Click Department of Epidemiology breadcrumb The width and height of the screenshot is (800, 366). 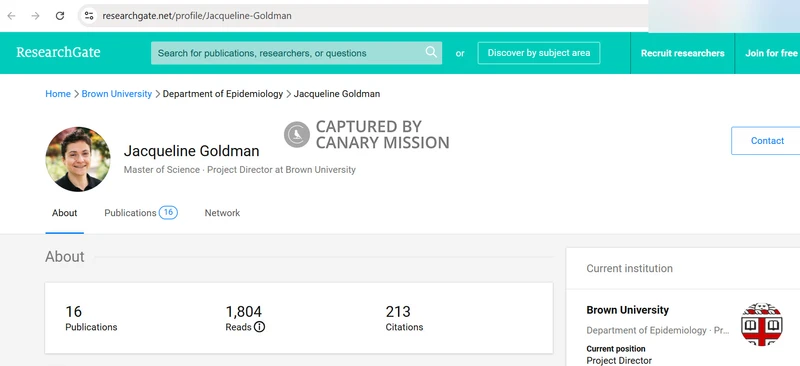tap(222, 94)
